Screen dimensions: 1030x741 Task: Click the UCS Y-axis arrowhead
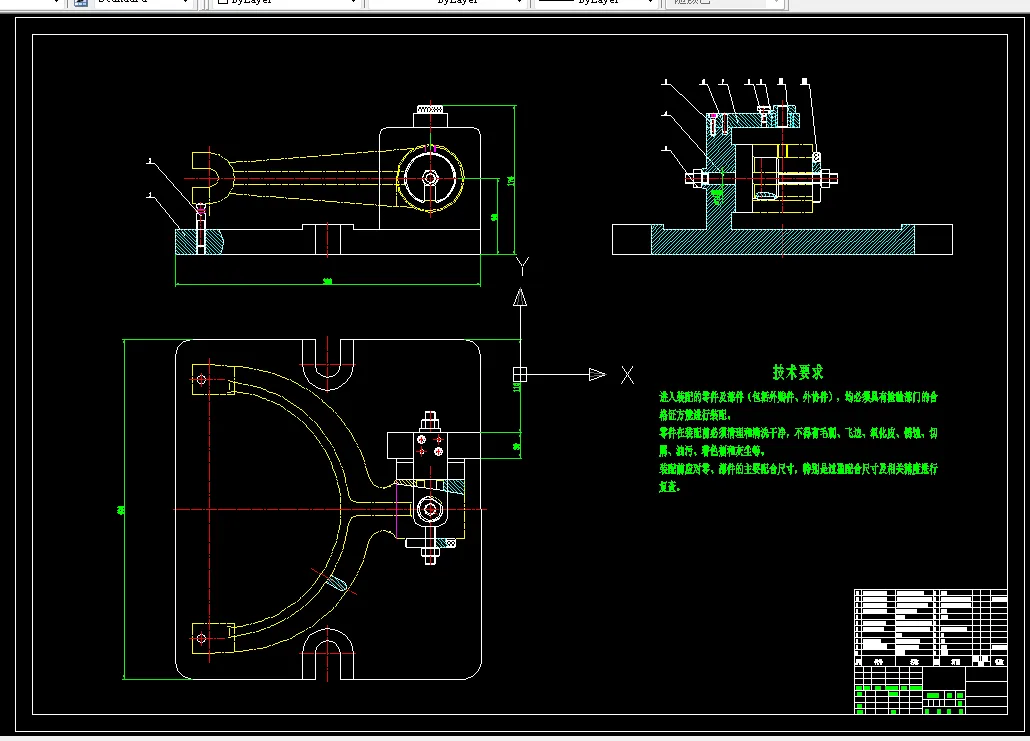pos(519,297)
